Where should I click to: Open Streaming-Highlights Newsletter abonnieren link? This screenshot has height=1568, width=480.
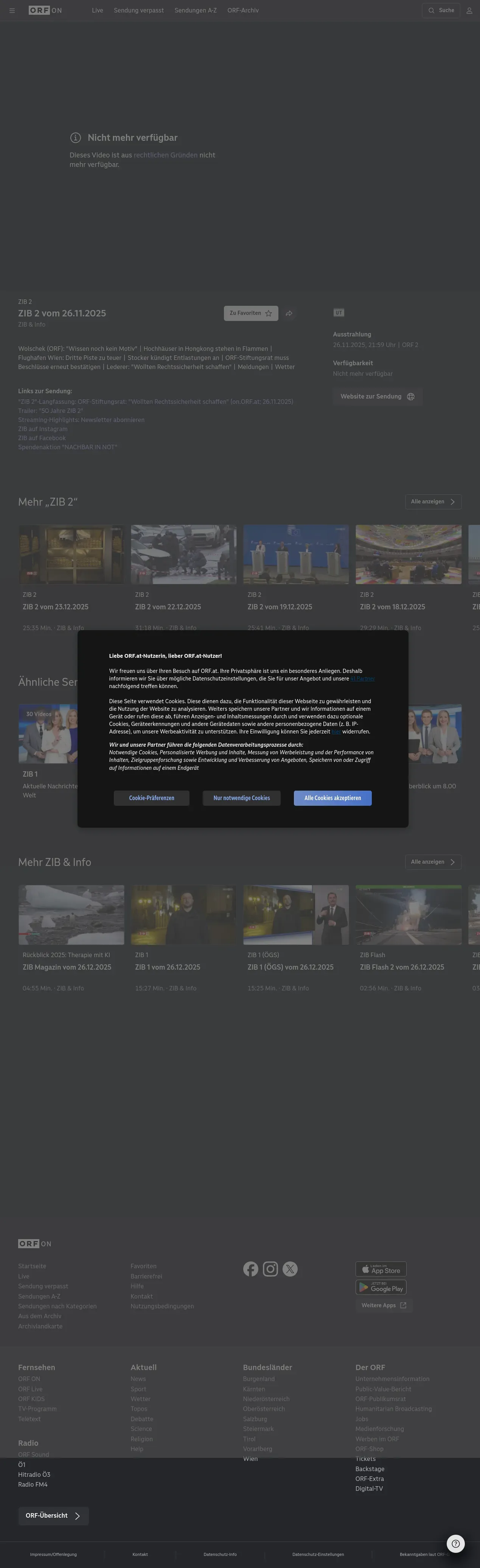pos(82,420)
